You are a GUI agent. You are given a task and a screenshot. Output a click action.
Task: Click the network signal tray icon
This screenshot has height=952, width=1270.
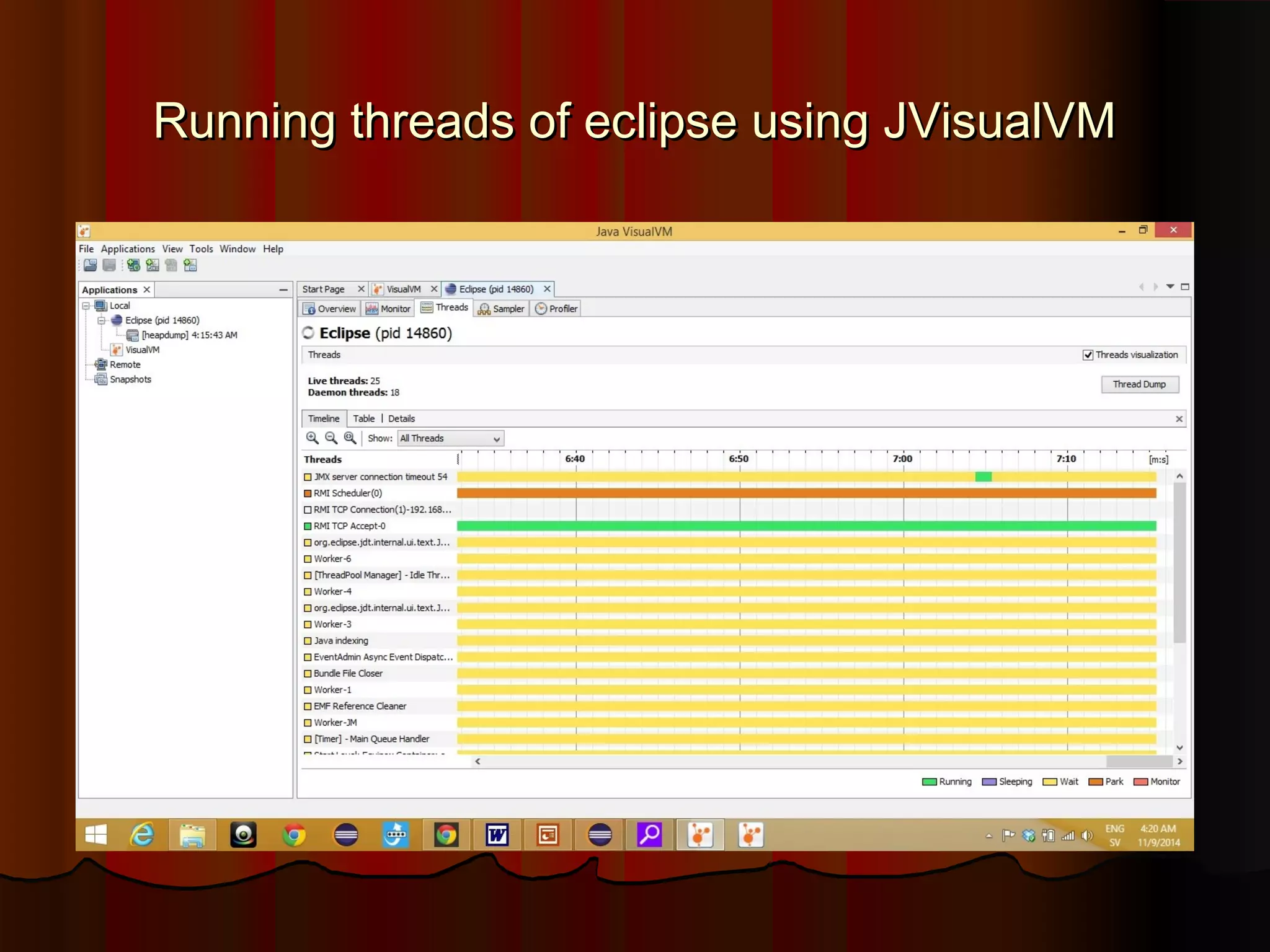[1068, 836]
